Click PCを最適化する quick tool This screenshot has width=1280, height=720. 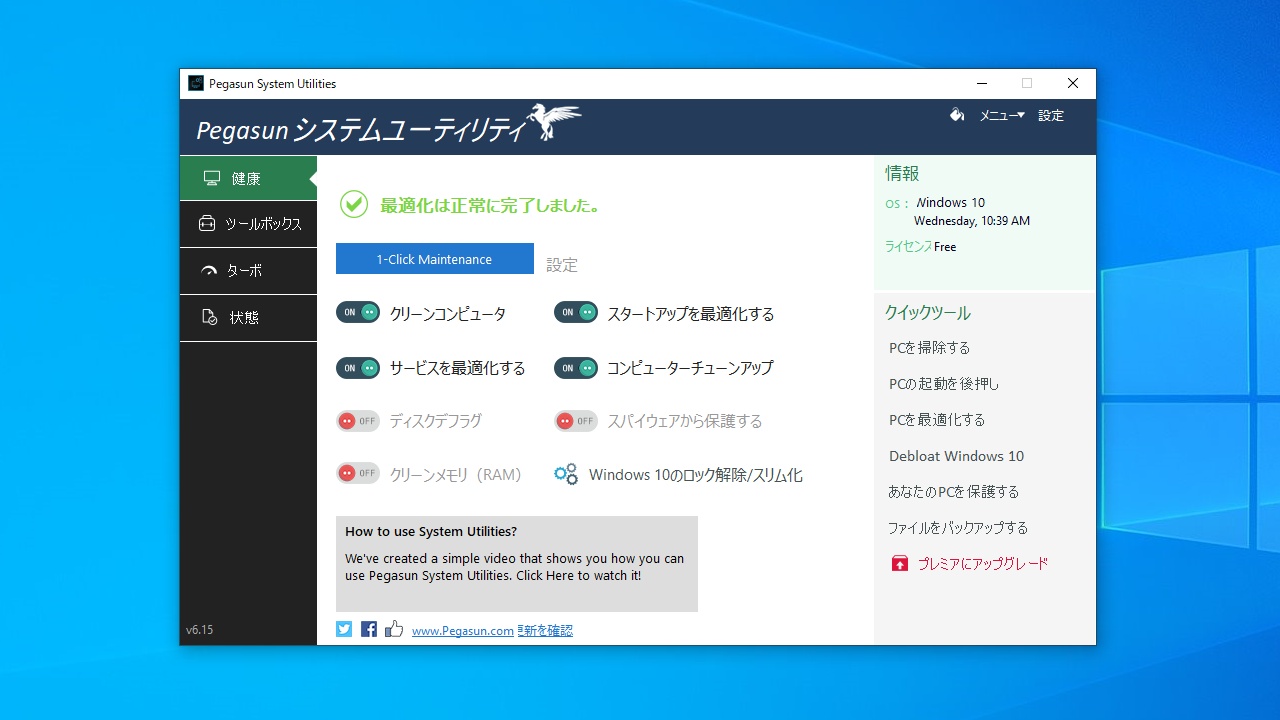click(937, 420)
